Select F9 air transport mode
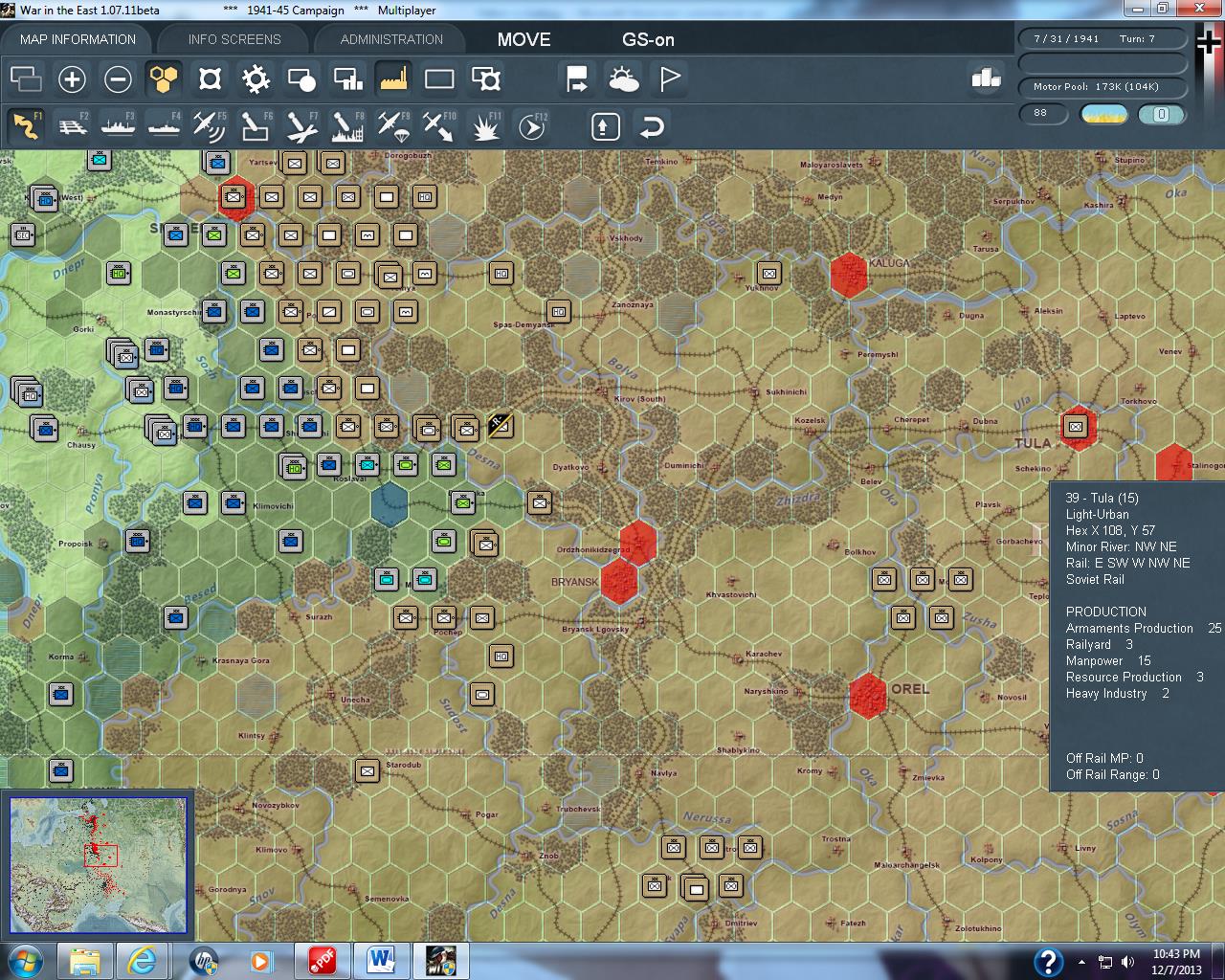The width and height of the screenshot is (1225, 980). click(393, 125)
